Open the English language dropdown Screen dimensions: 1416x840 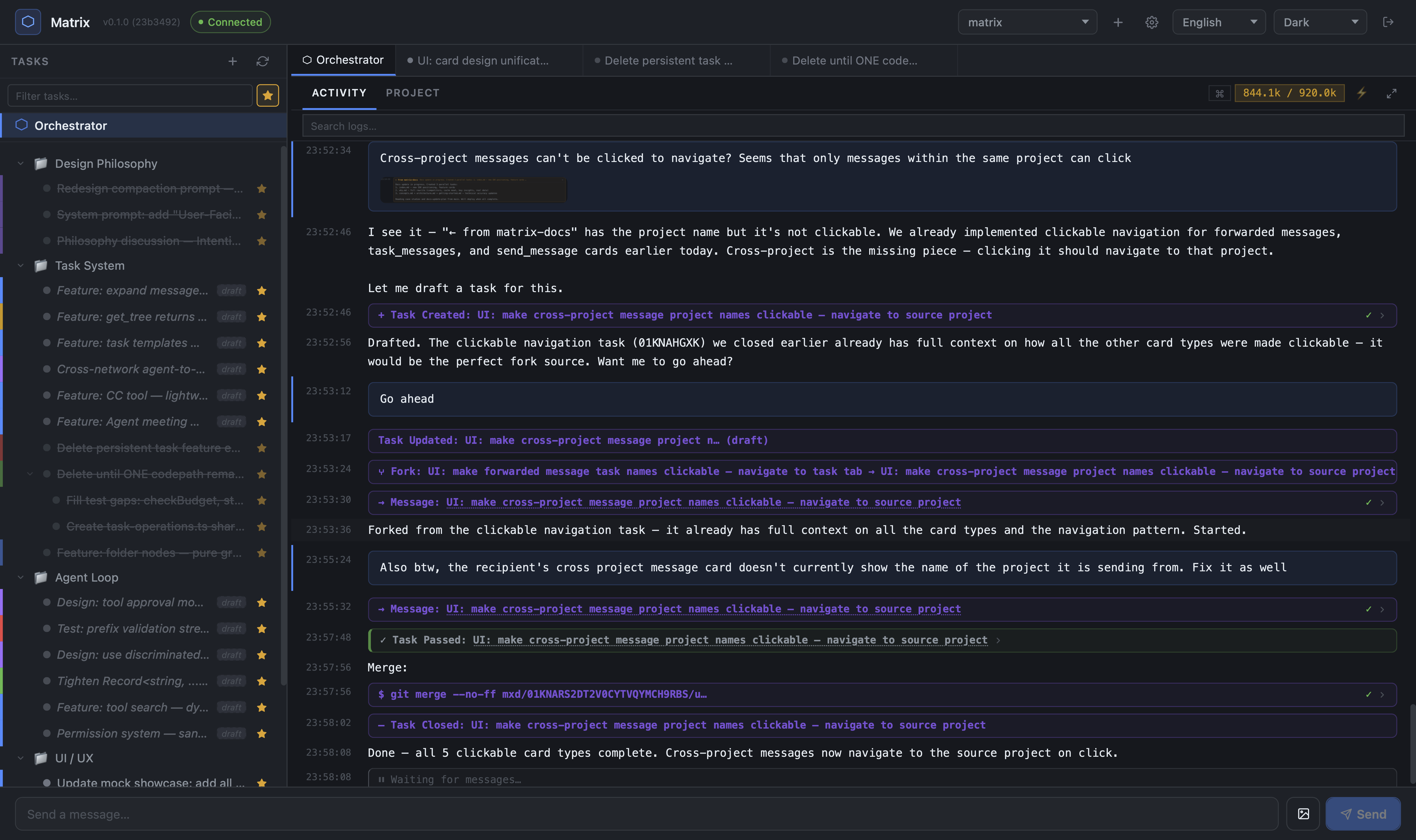pyautogui.click(x=1219, y=22)
